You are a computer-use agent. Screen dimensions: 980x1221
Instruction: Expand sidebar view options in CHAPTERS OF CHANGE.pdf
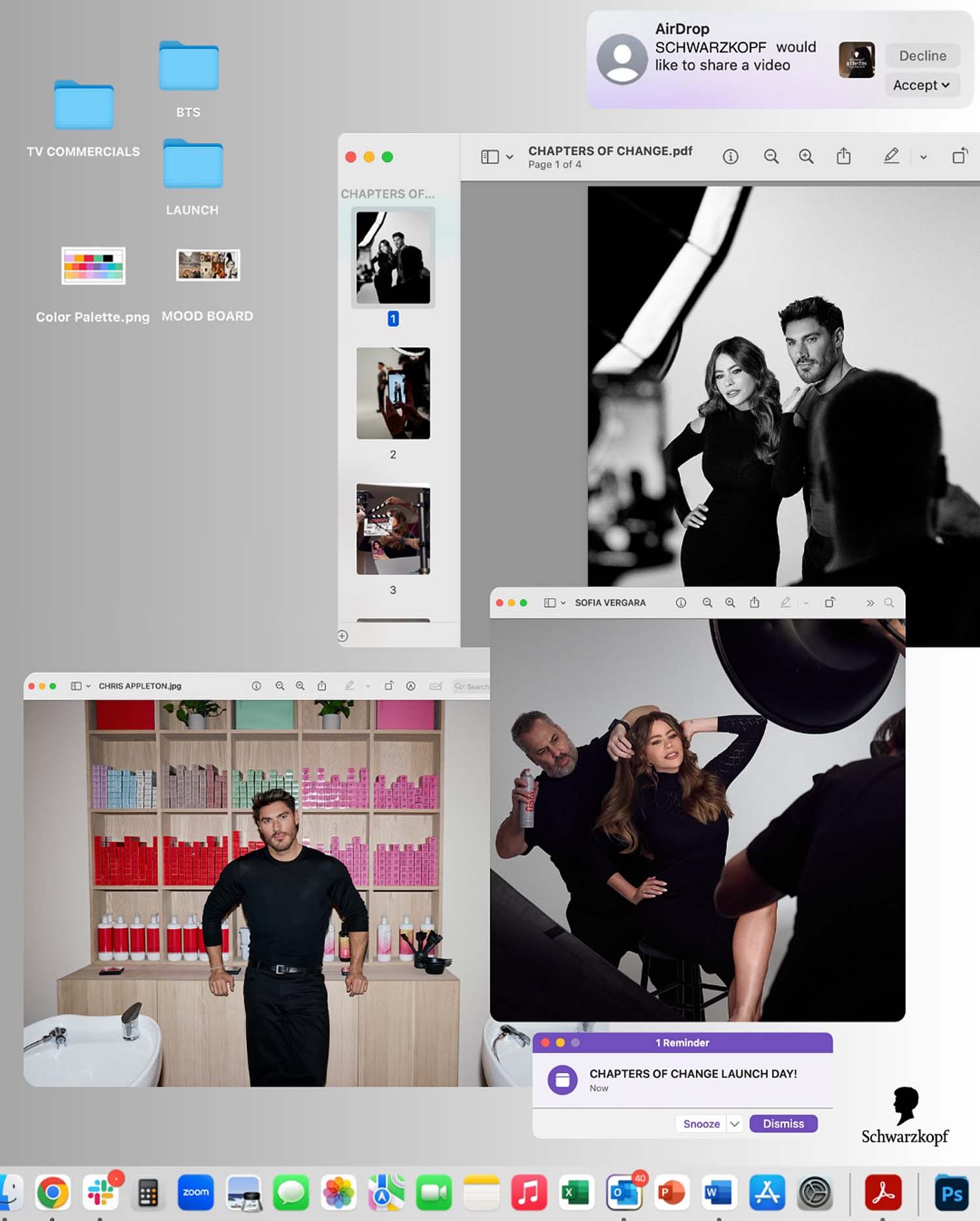pyautogui.click(x=510, y=157)
